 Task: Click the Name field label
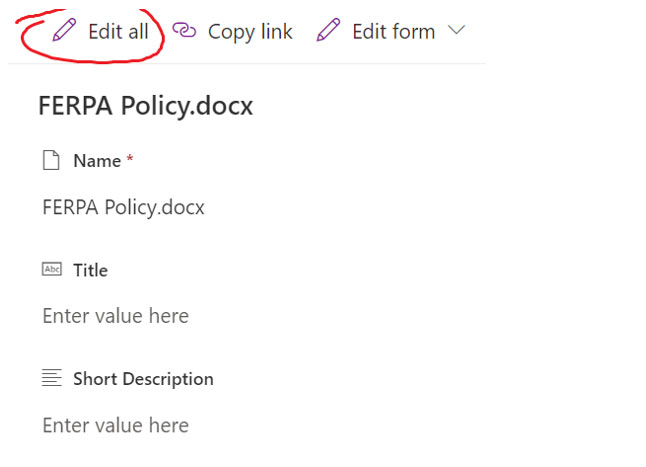point(97,161)
